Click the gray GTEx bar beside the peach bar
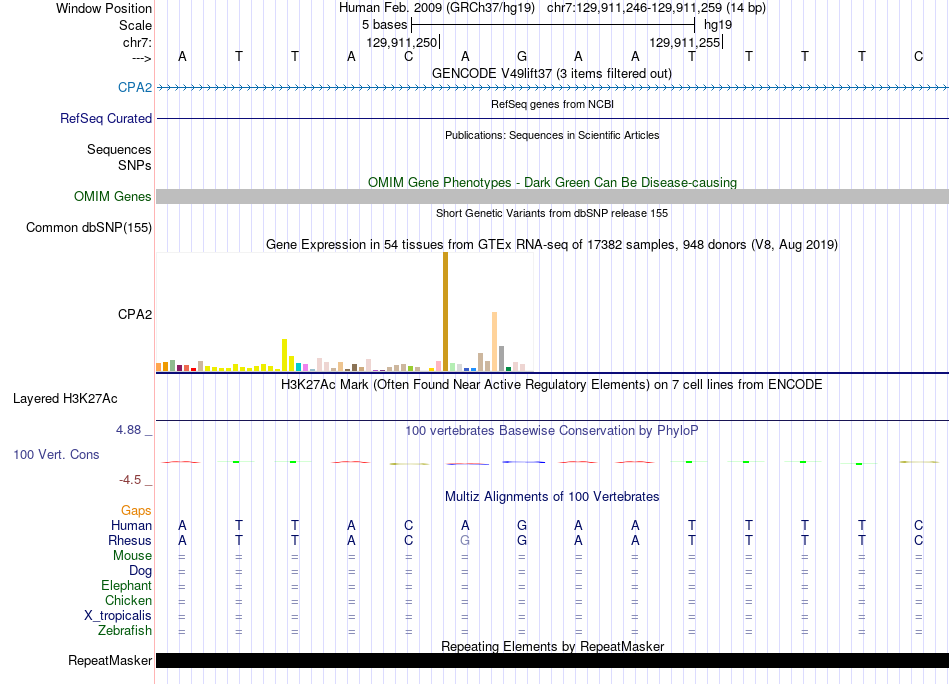Viewport: 950px width, 684px height. click(x=502, y=359)
